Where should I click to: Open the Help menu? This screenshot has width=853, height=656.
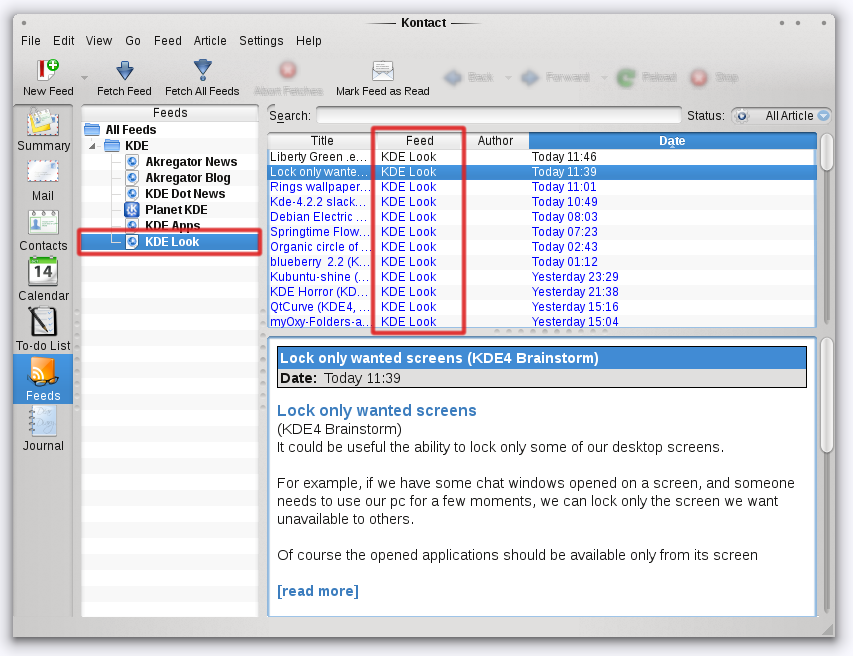pyautogui.click(x=308, y=41)
